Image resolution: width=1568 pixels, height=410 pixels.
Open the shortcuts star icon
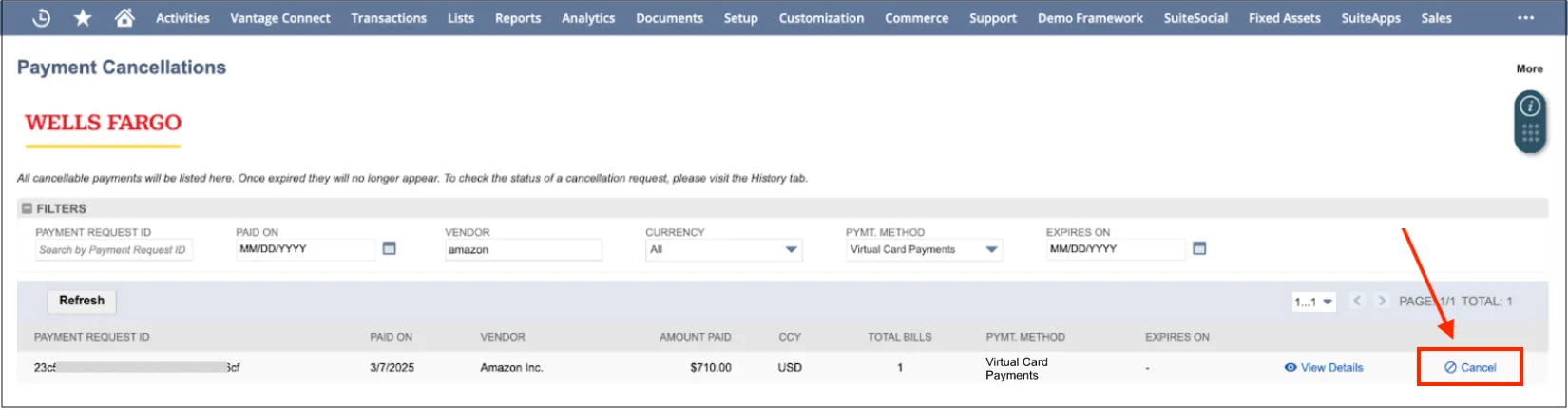click(x=83, y=17)
